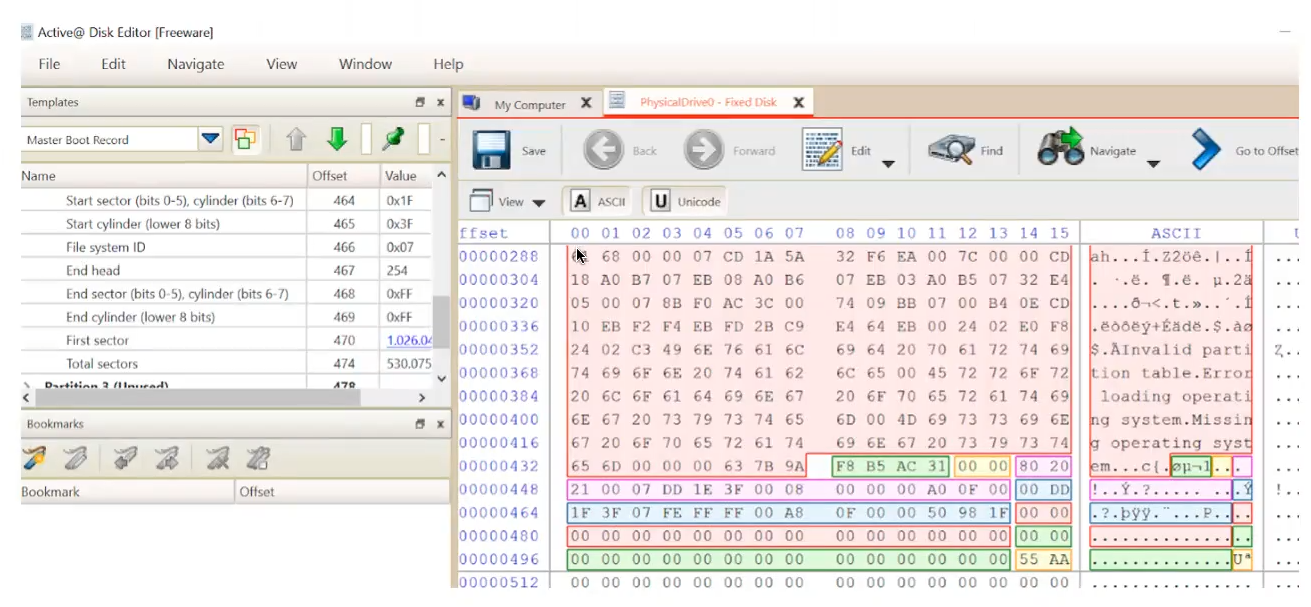The height and width of the screenshot is (607, 1311).
Task: Open the Master Boot Record template dropdown
Action: tap(210, 140)
